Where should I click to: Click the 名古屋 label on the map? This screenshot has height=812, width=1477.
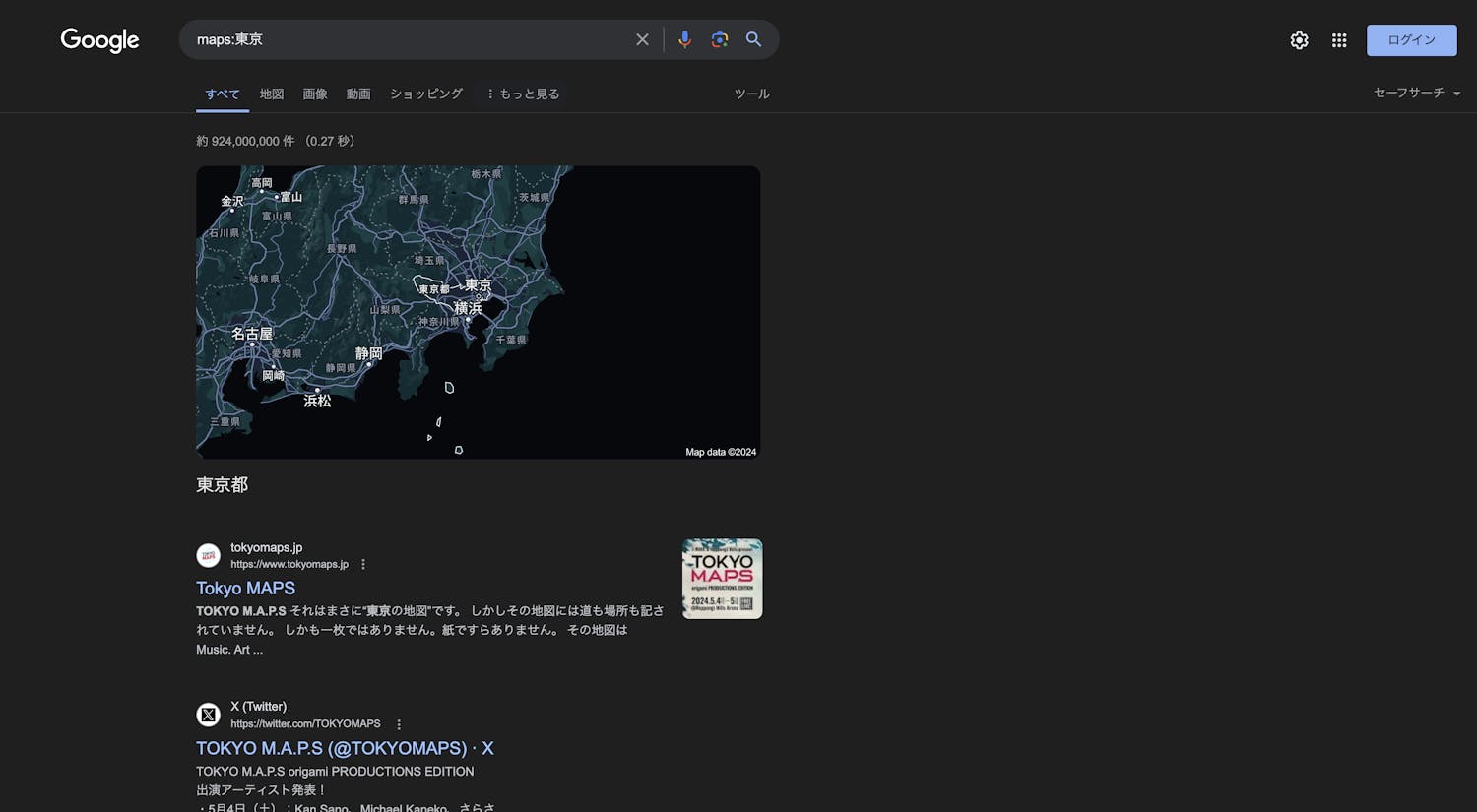(252, 334)
